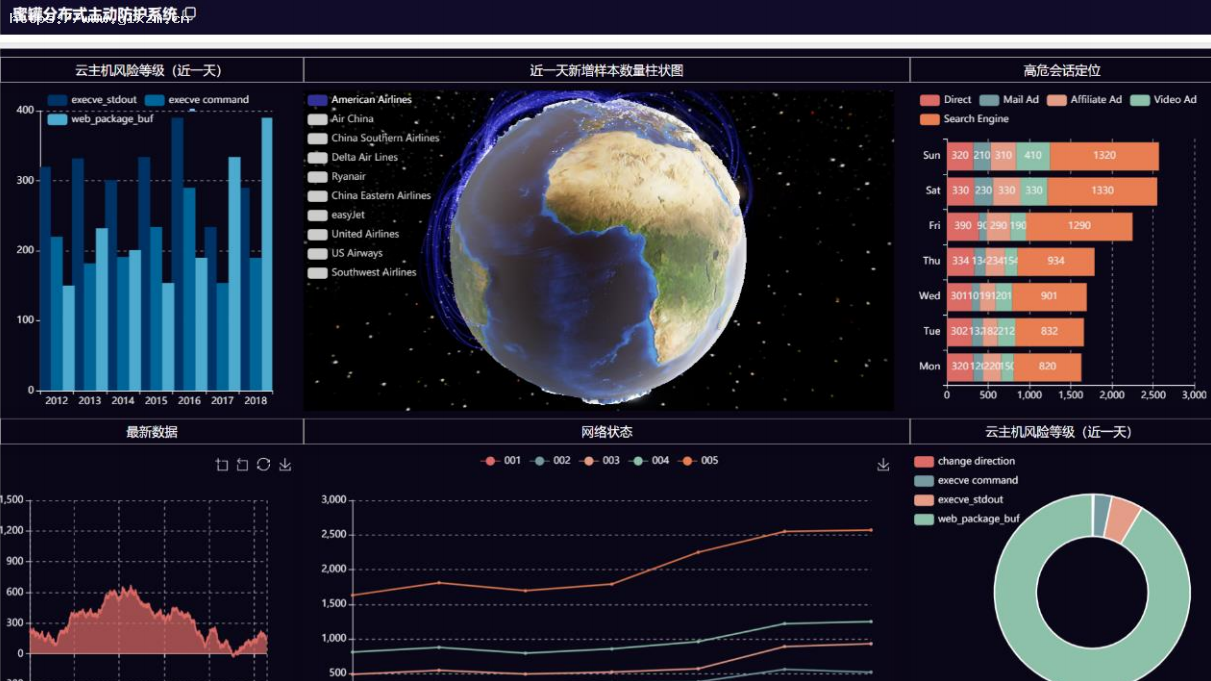This screenshot has height=681, width=1211.
Task: Click the 1290 segment of the Fri bar
Action: click(x=1080, y=226)
